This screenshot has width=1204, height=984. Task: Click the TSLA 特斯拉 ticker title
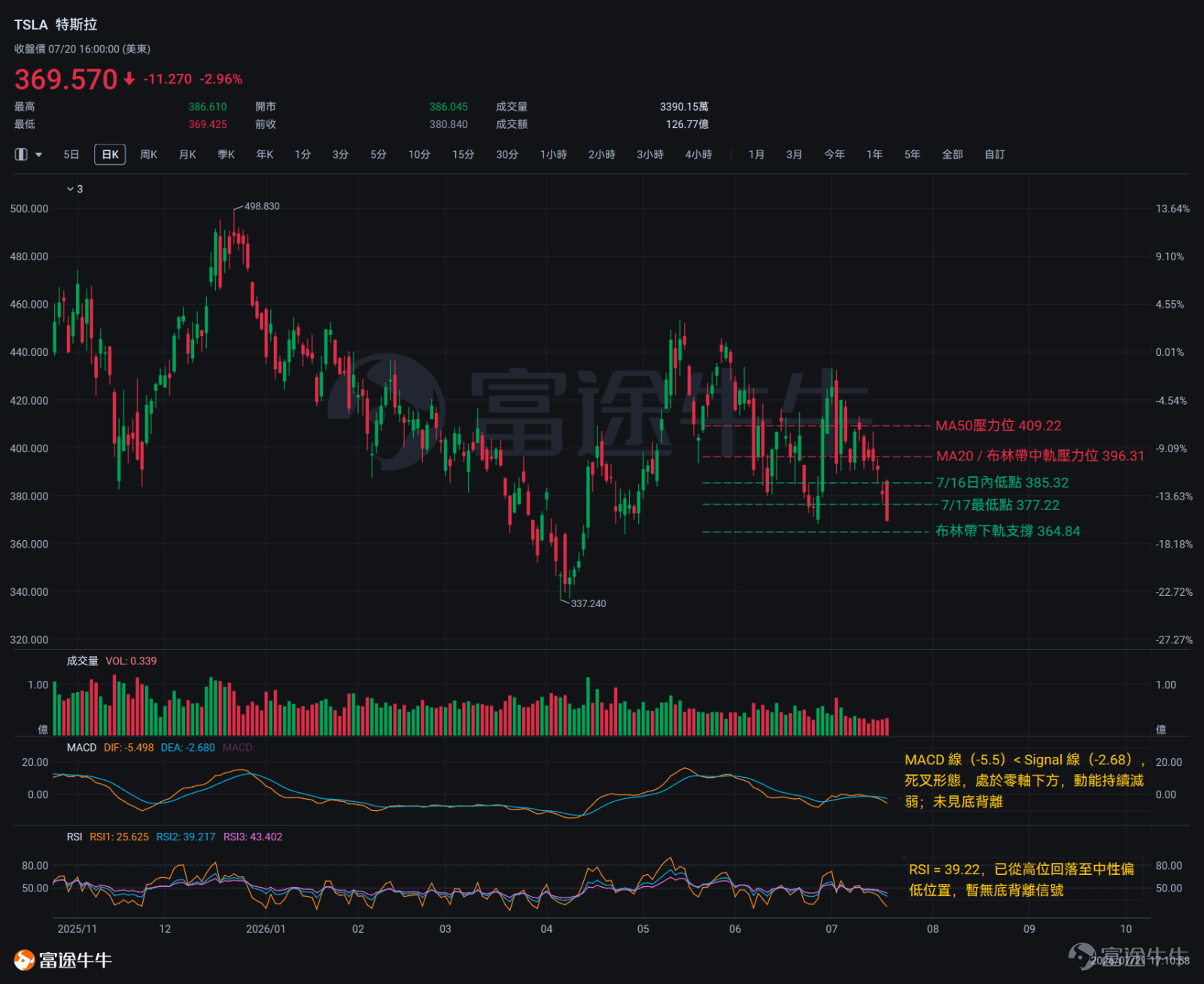pos(56,25)
